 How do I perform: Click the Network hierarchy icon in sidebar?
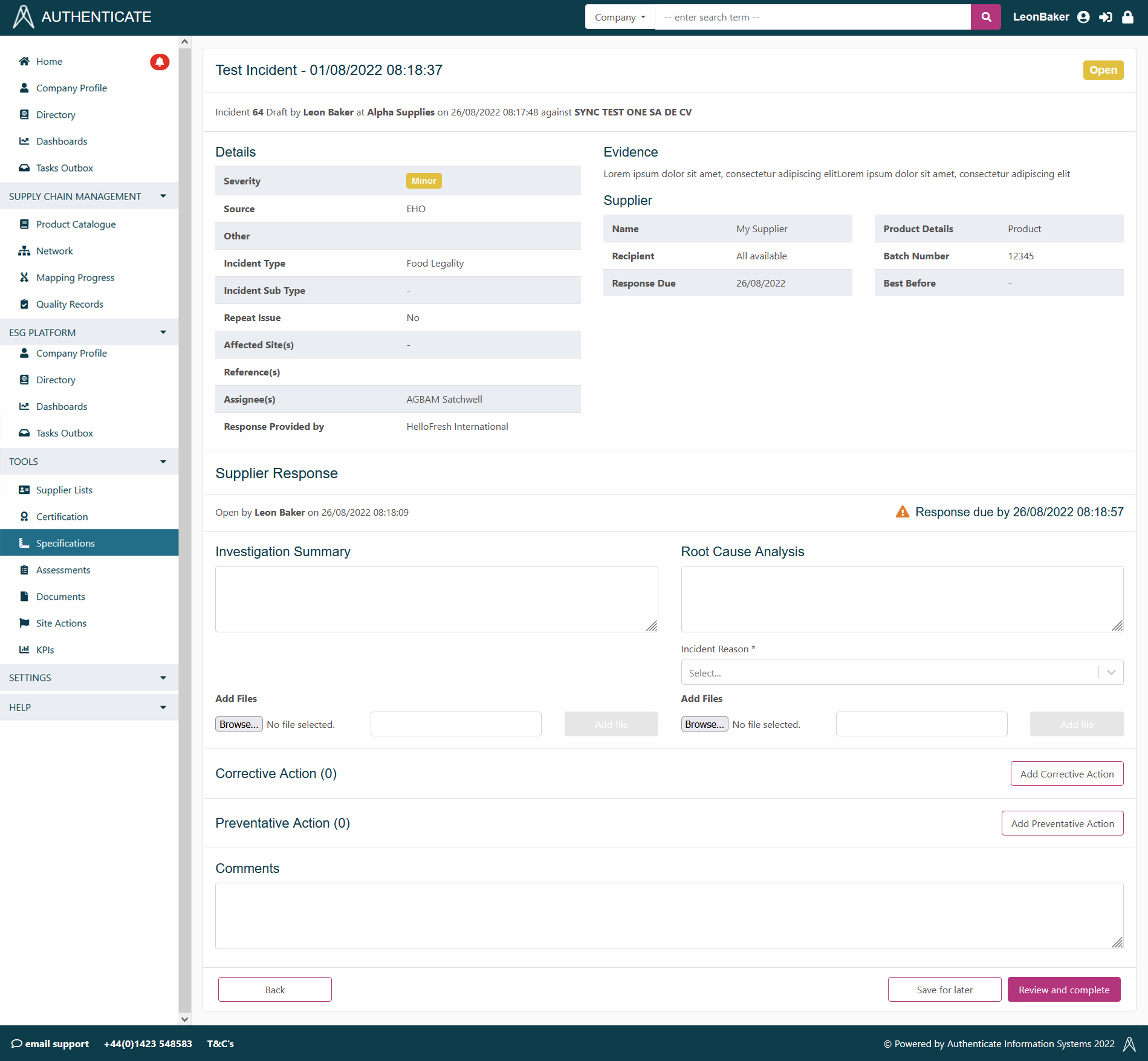(24, 251)
